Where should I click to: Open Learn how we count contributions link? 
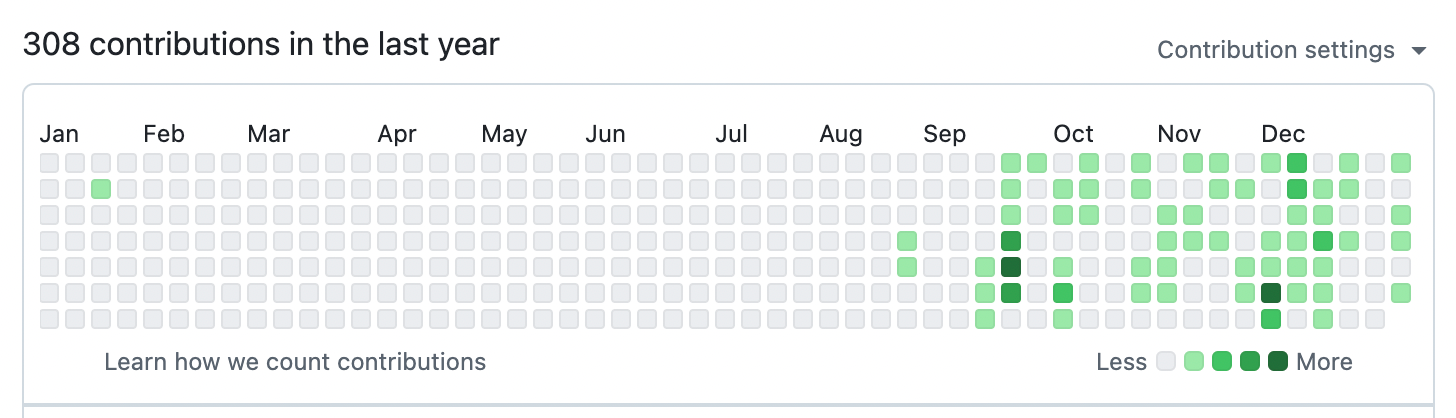pos(295,362)
